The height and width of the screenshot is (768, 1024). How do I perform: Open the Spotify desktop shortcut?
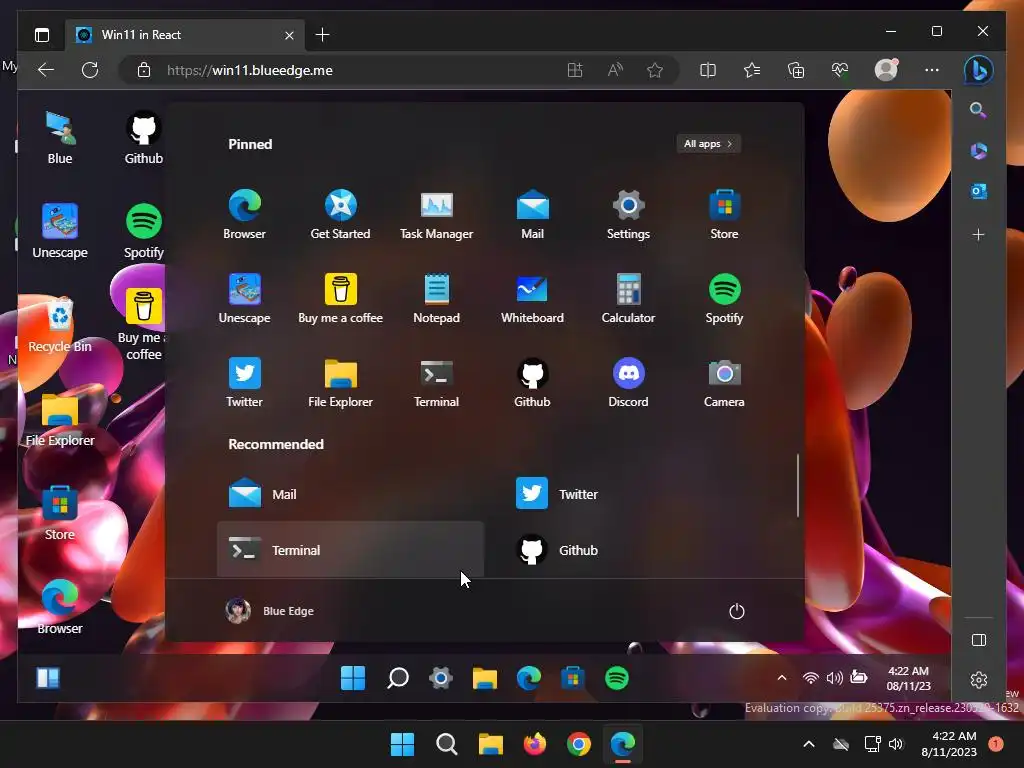click(x=144, y=231)
